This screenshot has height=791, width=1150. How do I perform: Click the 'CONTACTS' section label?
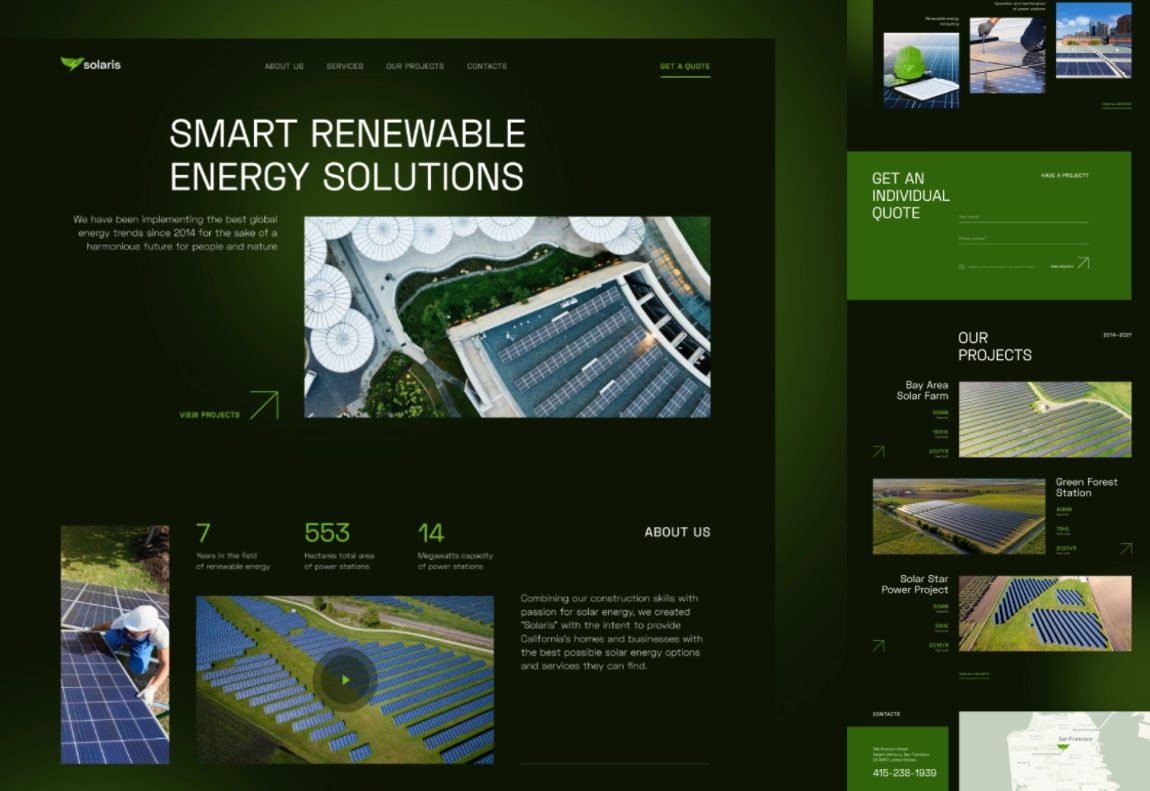[x=887, y=714]
